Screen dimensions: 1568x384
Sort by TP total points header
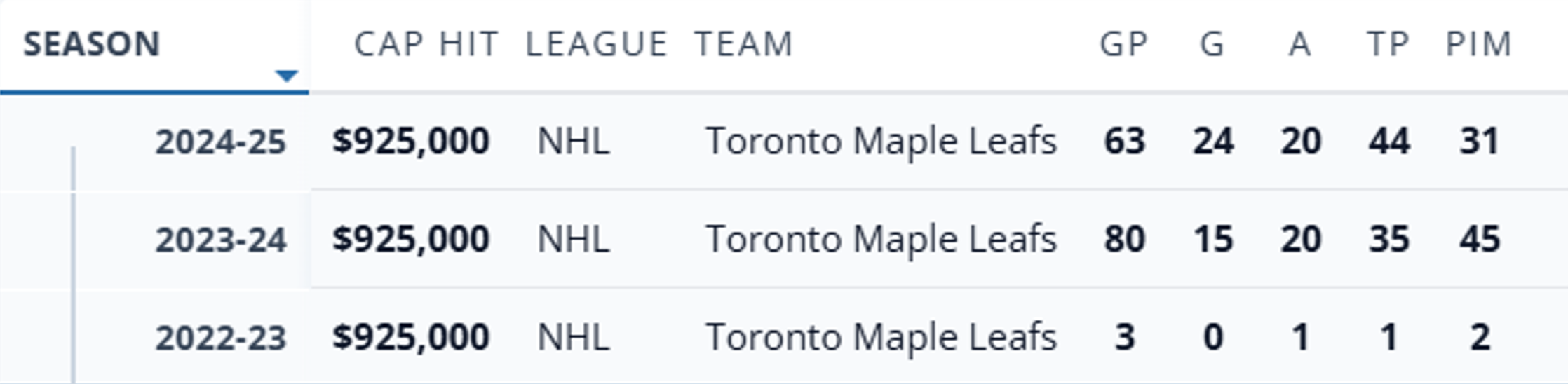coord(1388,44)
